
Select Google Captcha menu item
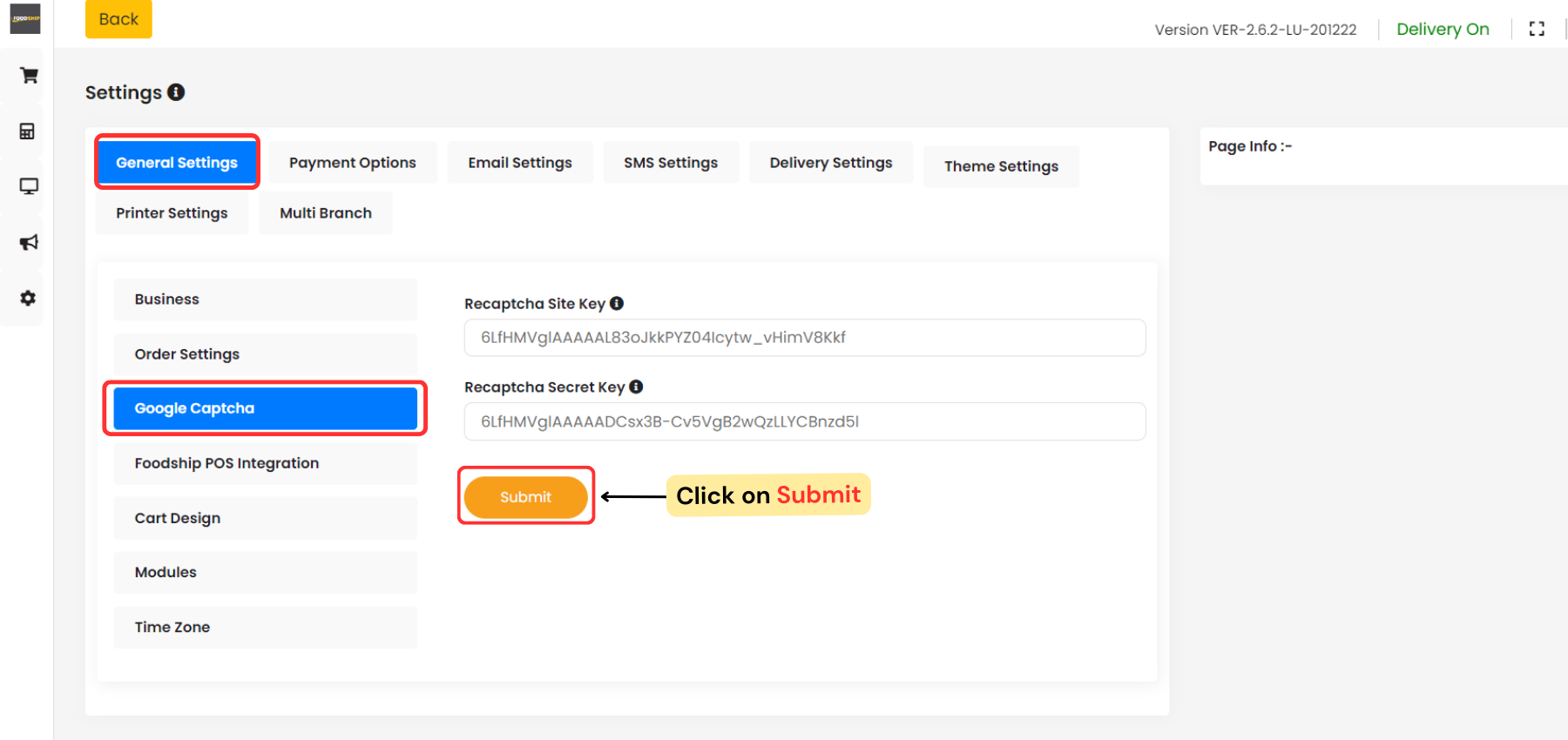tap(266, 408)
